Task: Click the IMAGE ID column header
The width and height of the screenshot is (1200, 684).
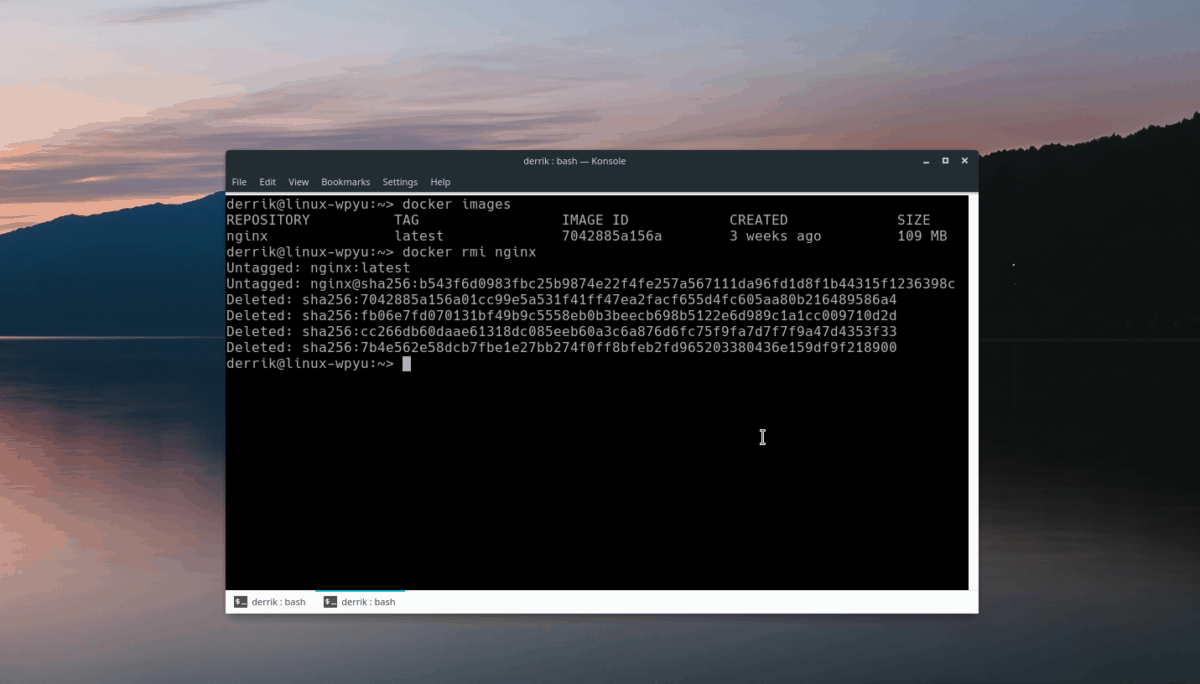Action: pyautogui.click(x=595, y=220)
